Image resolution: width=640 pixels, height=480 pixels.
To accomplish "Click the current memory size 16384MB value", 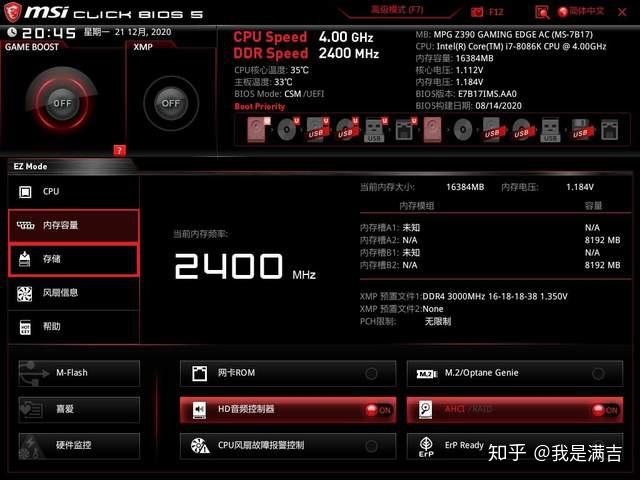I will coord(465,187).
